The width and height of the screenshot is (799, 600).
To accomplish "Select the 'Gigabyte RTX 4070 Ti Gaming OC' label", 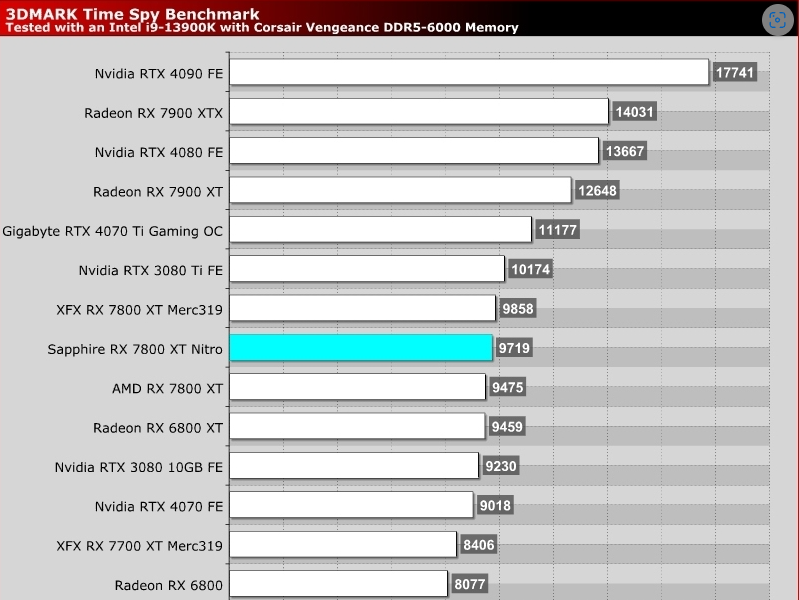I will [x=113, y=231].
